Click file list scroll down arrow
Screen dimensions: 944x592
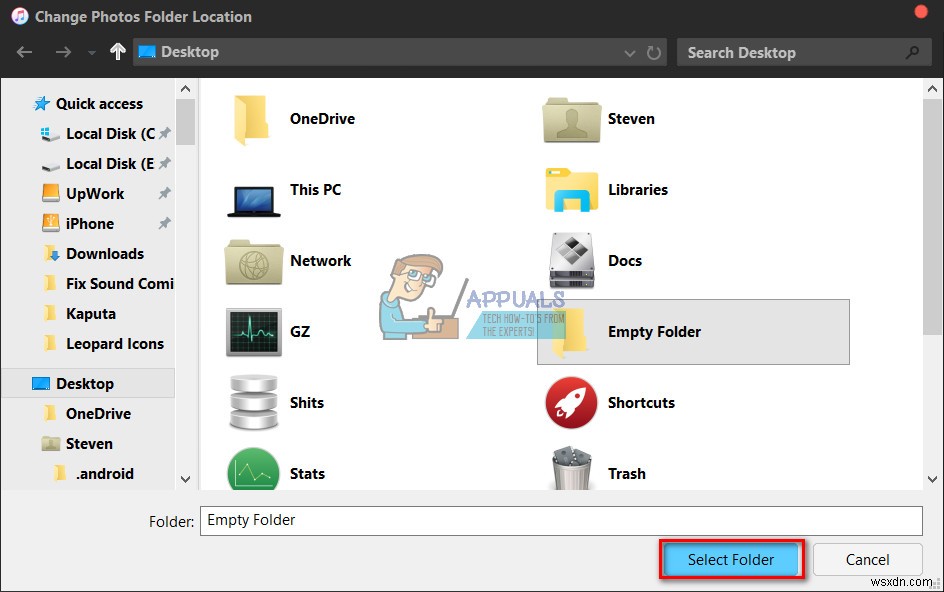(933, 479)
